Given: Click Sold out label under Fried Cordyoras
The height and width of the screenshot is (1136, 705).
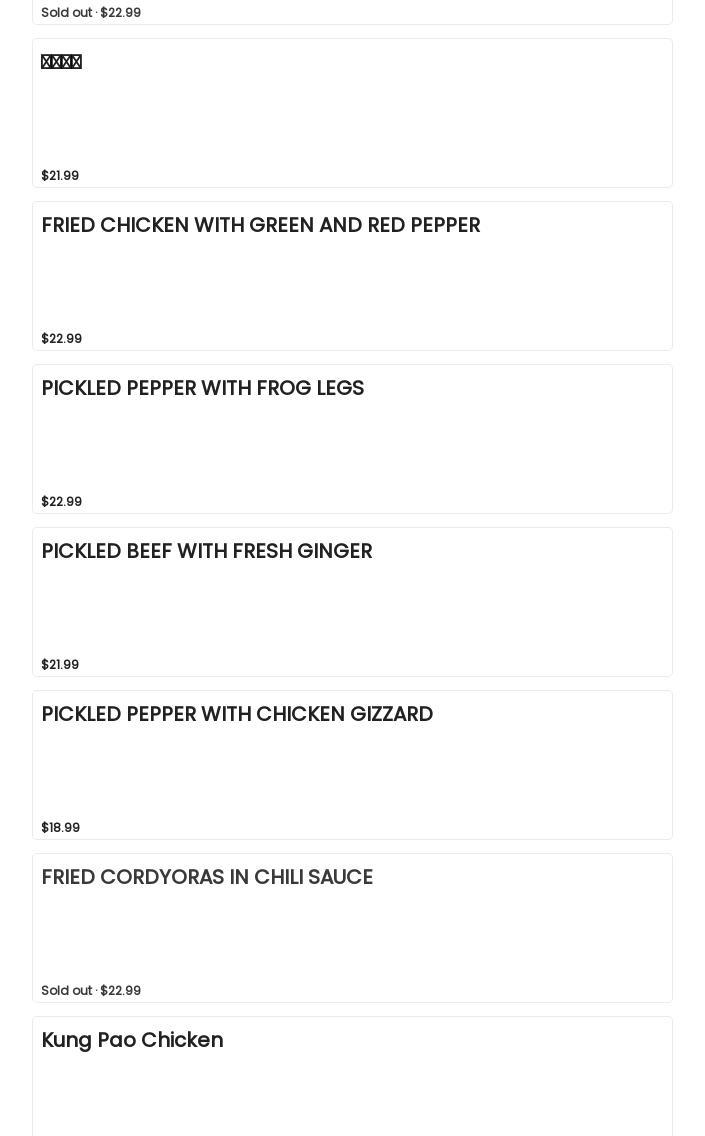Looking at the screenshot, I should (66, 990).
